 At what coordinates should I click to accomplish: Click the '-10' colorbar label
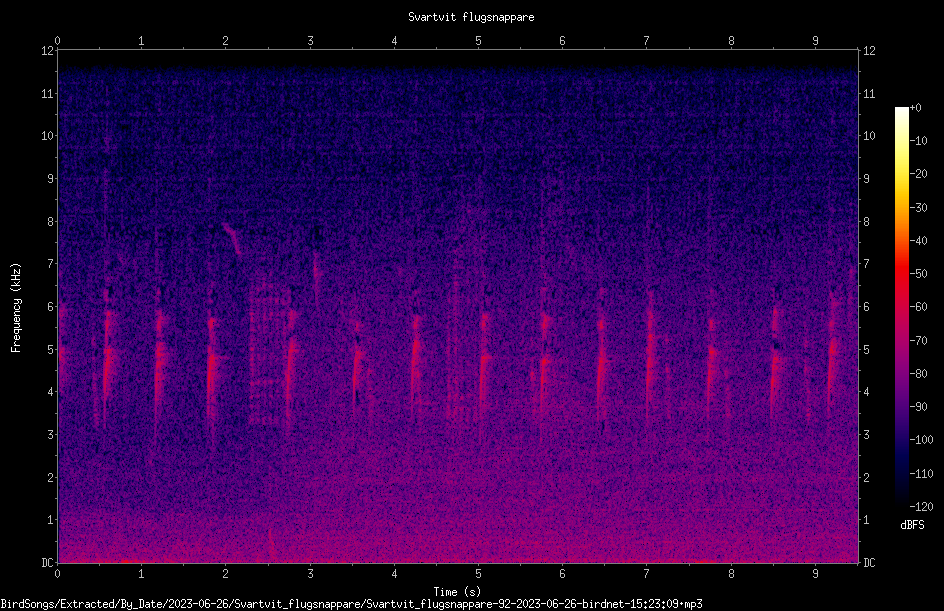coord(918,141)
